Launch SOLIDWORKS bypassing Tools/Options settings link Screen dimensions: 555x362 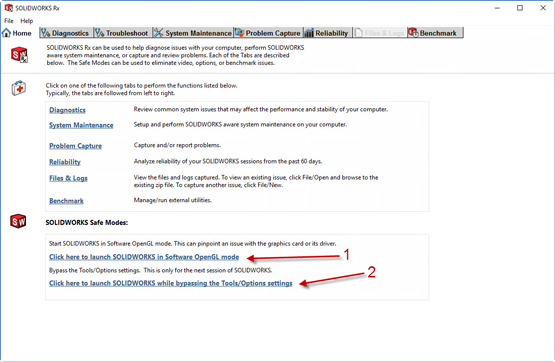pos(171,283)
